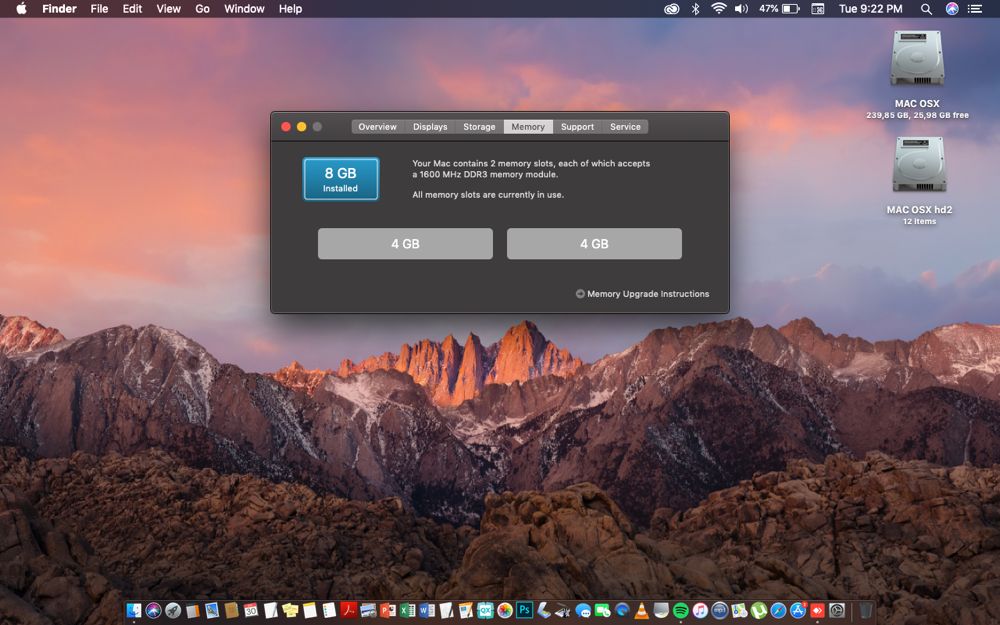Launch uTorrent from the Dock
This screenshot has width=1000, height=625.
tap(759, 610)
